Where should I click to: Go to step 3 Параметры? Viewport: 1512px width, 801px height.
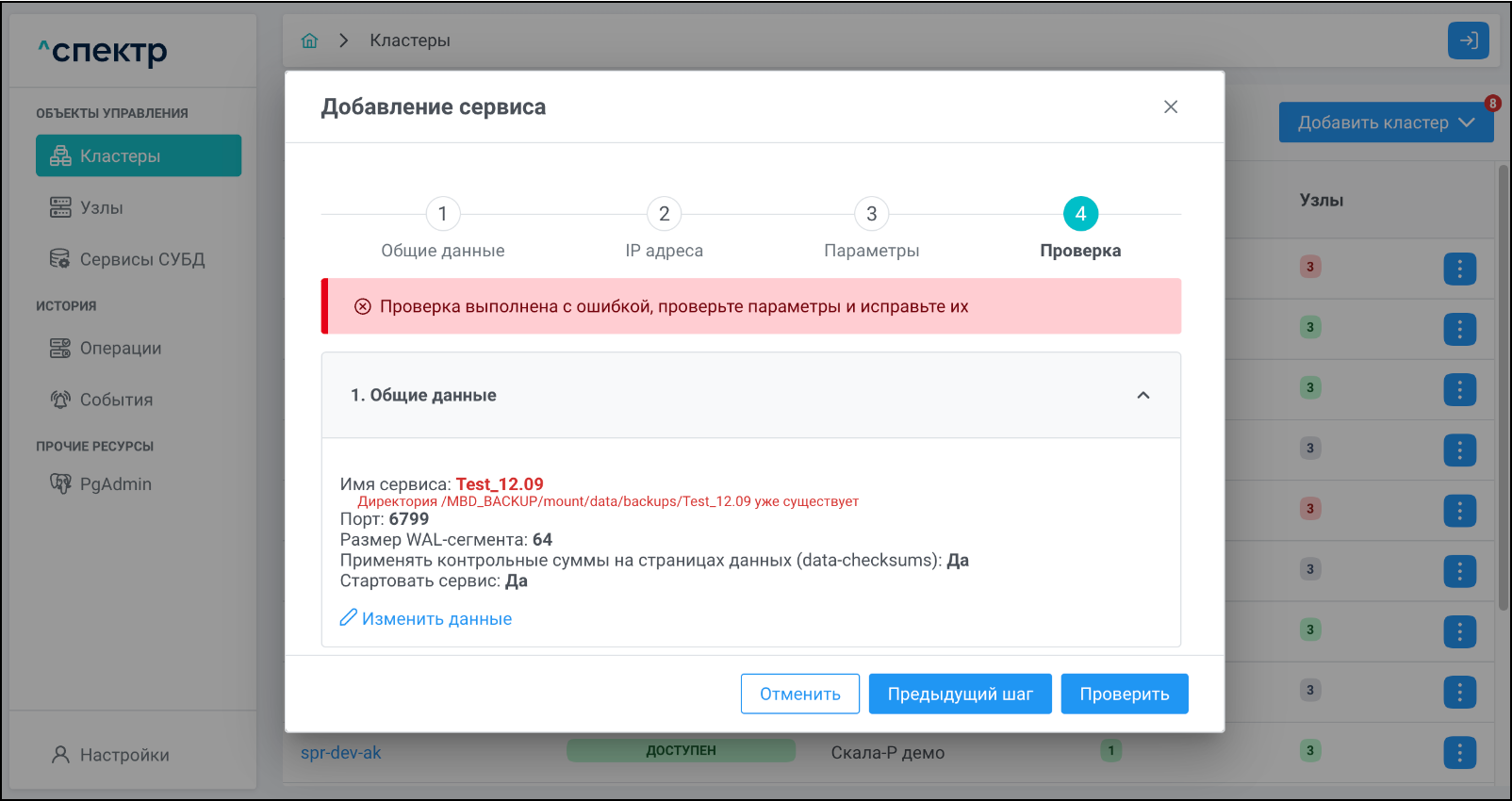click(x=872, y=226)
